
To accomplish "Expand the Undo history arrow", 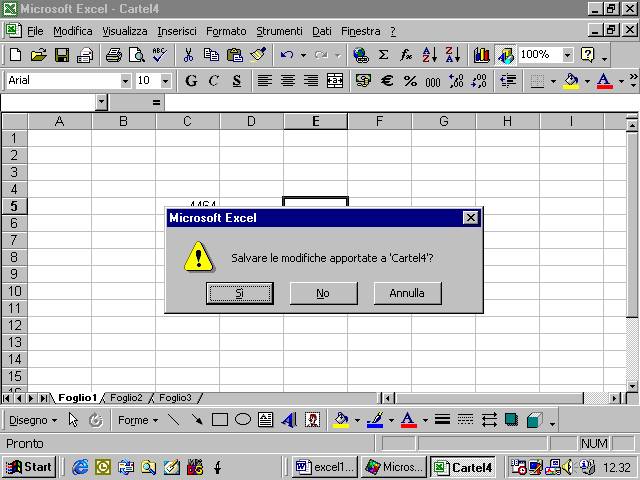I will coord(303,55).
